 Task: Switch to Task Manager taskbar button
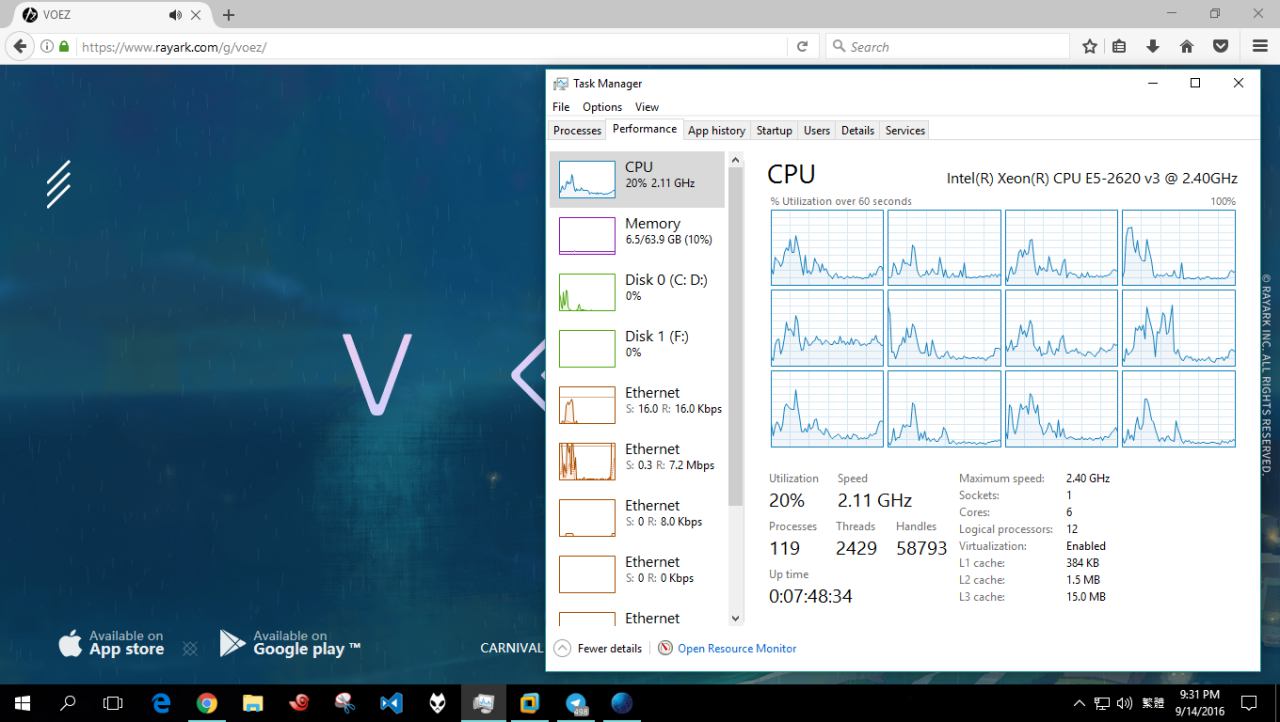[x=483, y=703]
